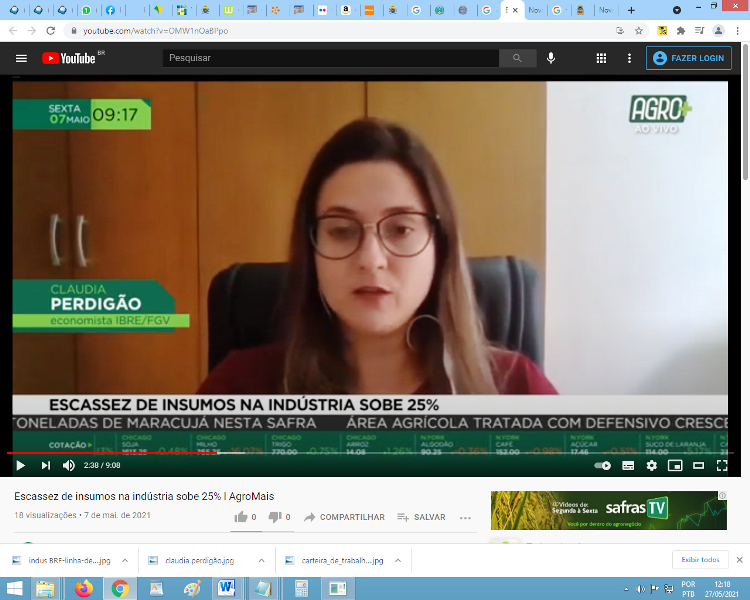Open Paint from the taskbar
This screenshot has width=750, height=600.
coord(192,589)
